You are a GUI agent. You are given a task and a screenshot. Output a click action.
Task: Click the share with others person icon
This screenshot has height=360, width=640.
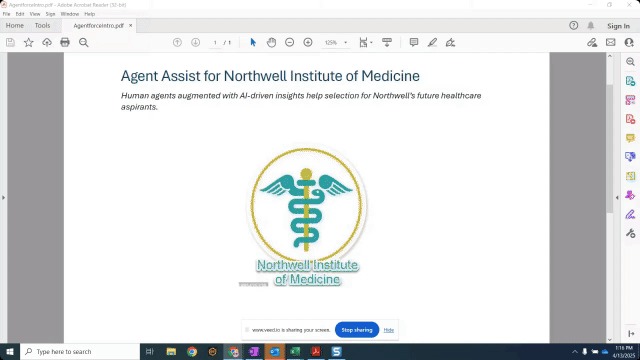[629, 42]
